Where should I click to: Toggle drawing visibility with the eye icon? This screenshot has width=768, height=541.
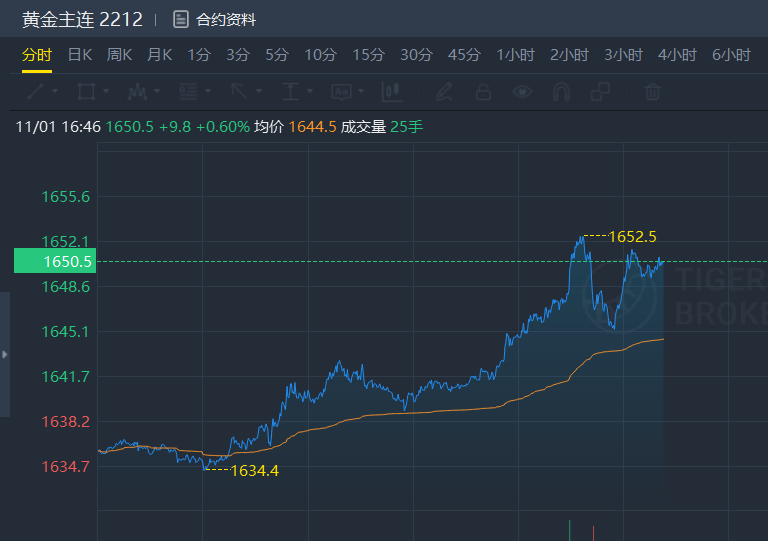pyautogui.click(x=522, y=92)
